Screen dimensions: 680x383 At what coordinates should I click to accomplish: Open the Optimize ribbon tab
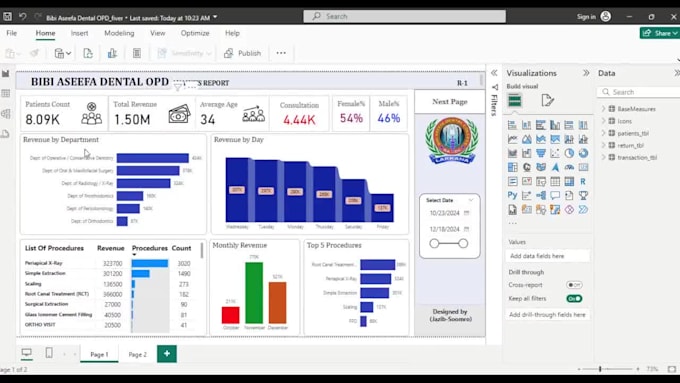coord(195,33)
